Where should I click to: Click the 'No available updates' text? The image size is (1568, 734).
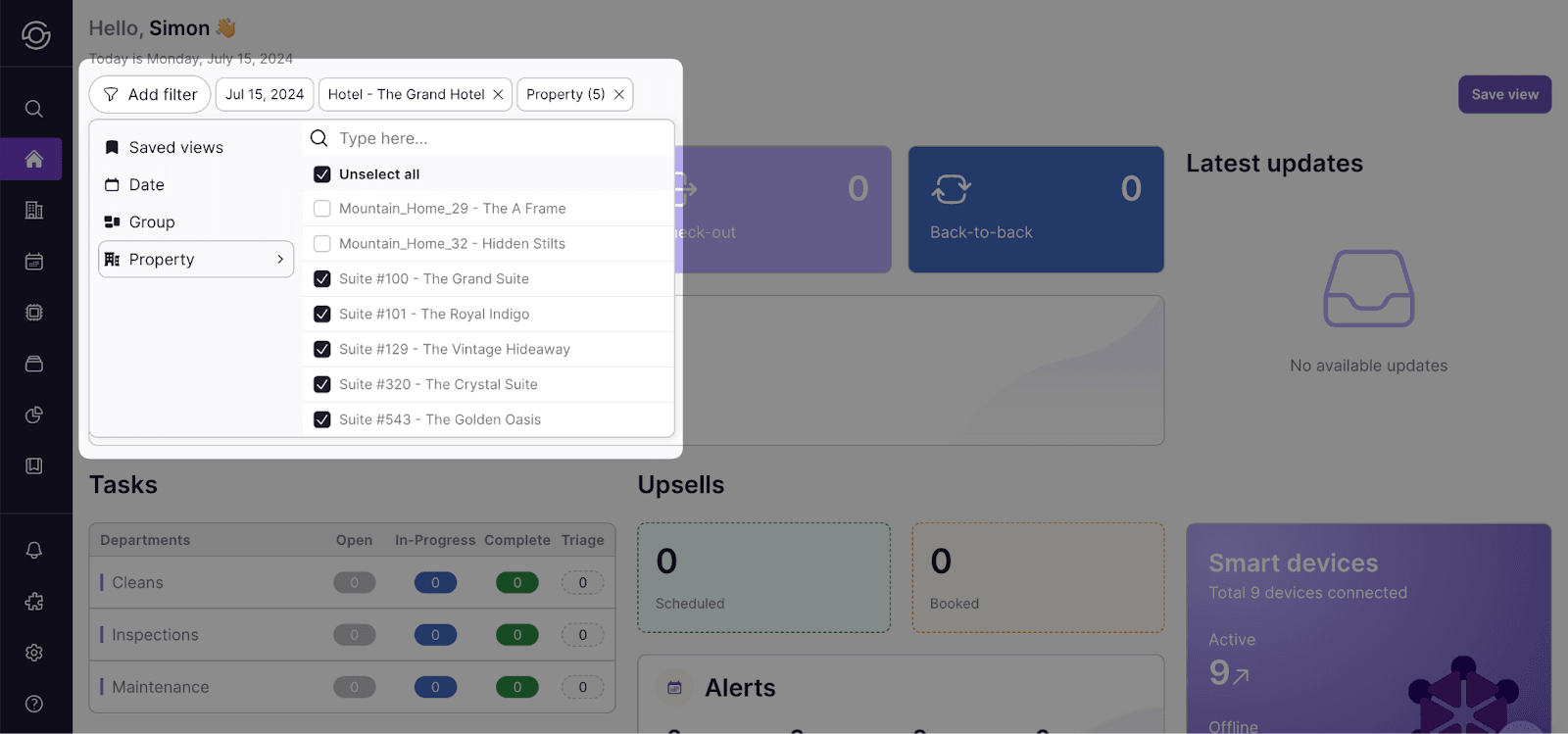click(x=1368, y=366)
